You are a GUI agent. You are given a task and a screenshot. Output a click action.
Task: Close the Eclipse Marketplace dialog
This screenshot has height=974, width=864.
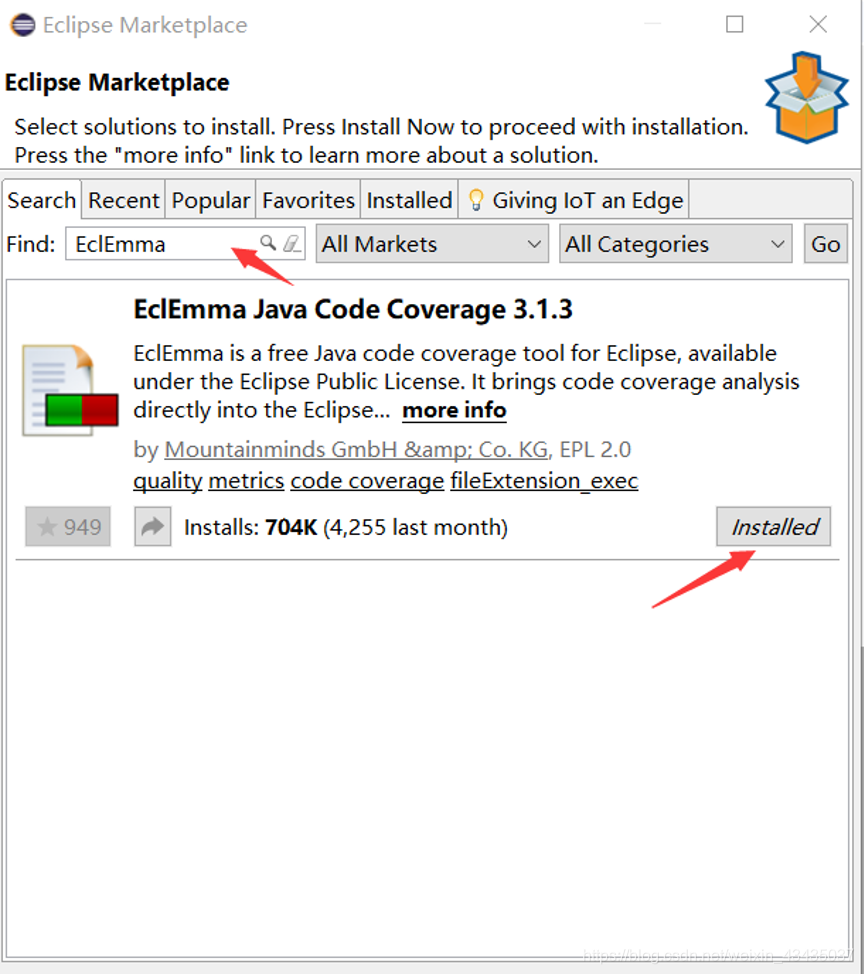pos(818,24)
